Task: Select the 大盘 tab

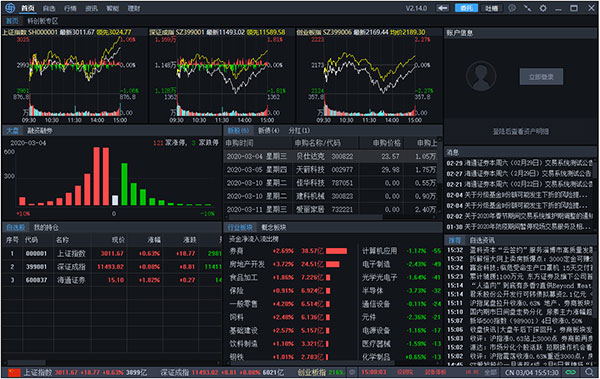Action: (x=12, y=131)
